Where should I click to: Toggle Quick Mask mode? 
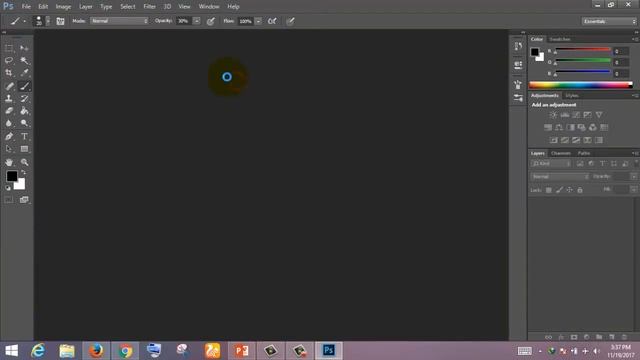[9, 200]
